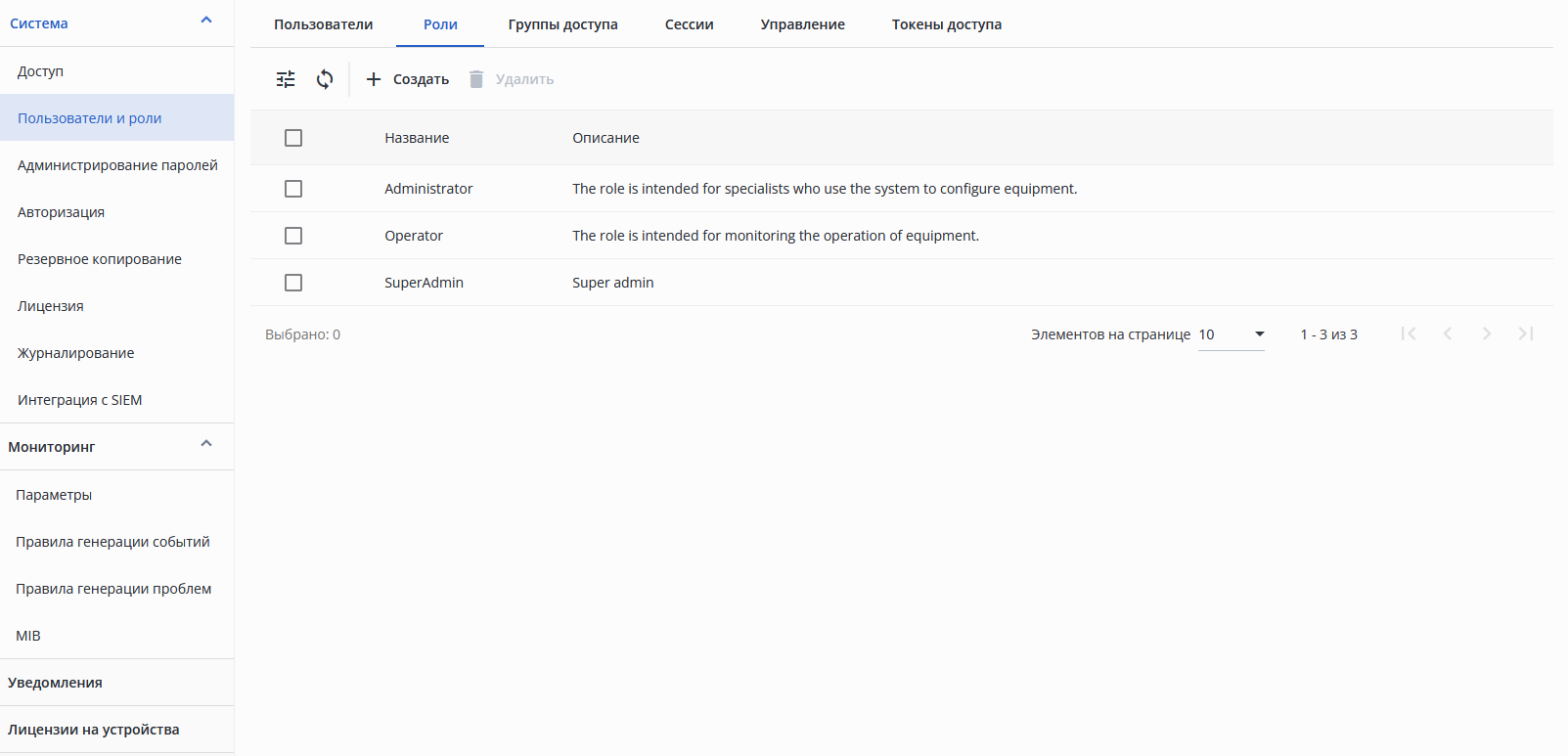Go to first page pagination icon
The width and height of the screenshot is (1568, 756).
1409,334
